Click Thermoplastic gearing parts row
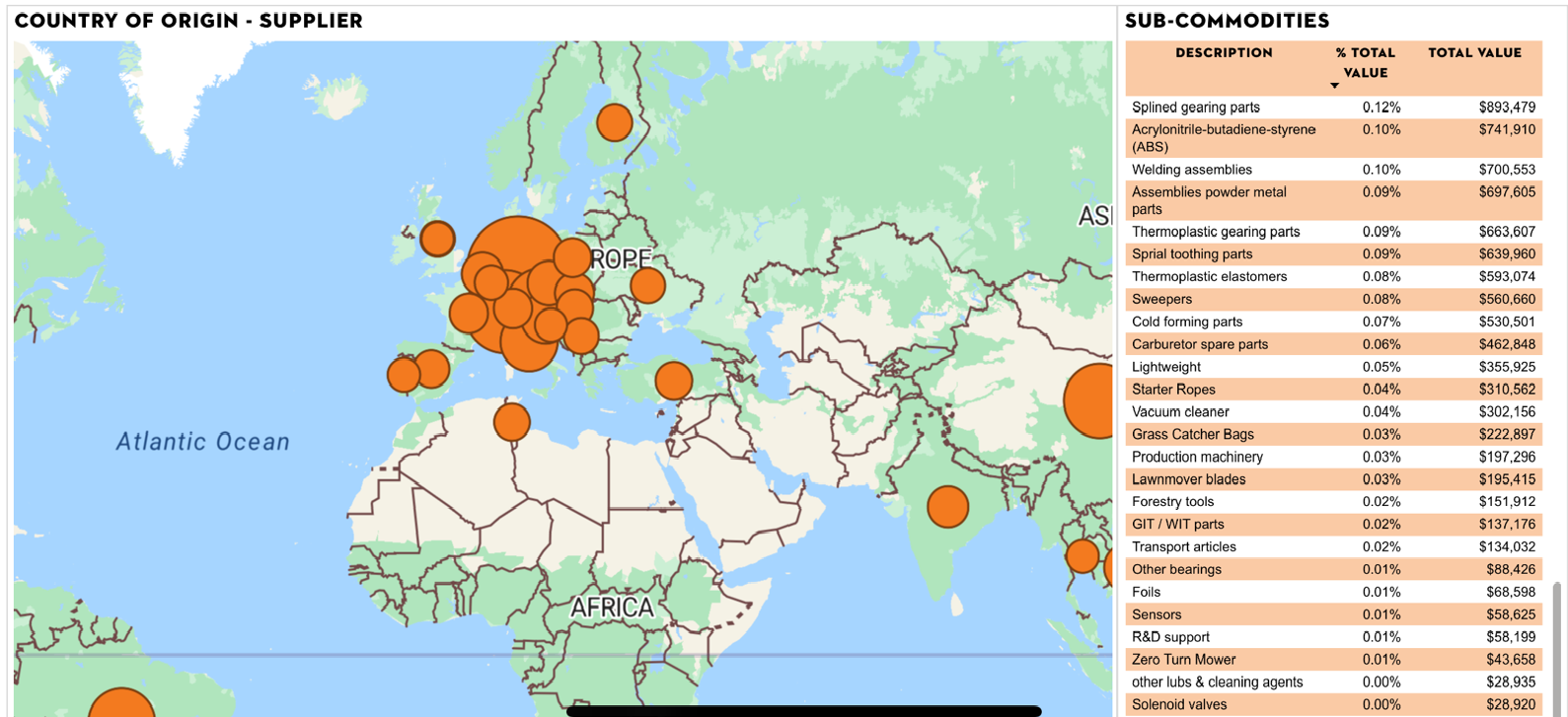This screenshot has height=717, width=1568. [x=1333, y=232]
